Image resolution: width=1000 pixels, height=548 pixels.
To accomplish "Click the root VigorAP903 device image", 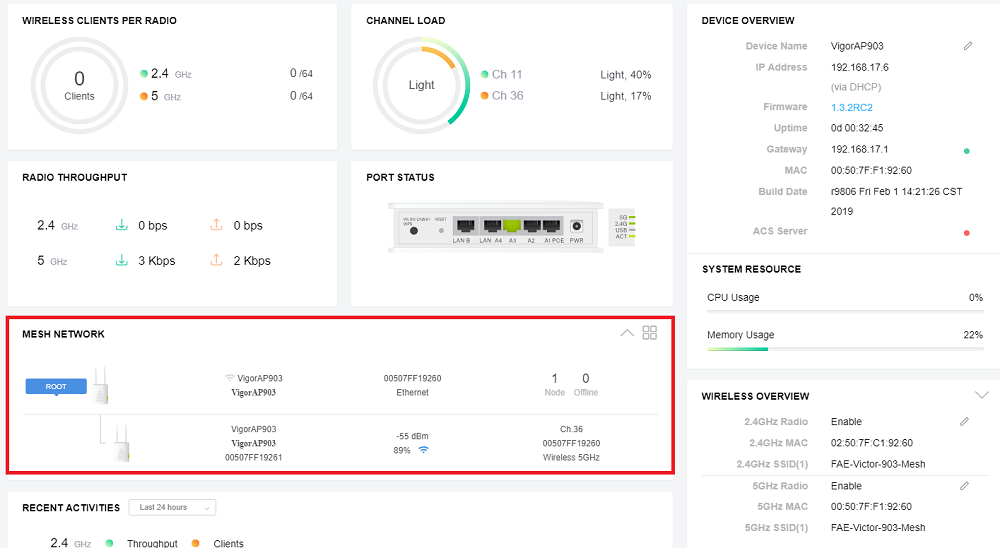I will [x=100, y=385].
